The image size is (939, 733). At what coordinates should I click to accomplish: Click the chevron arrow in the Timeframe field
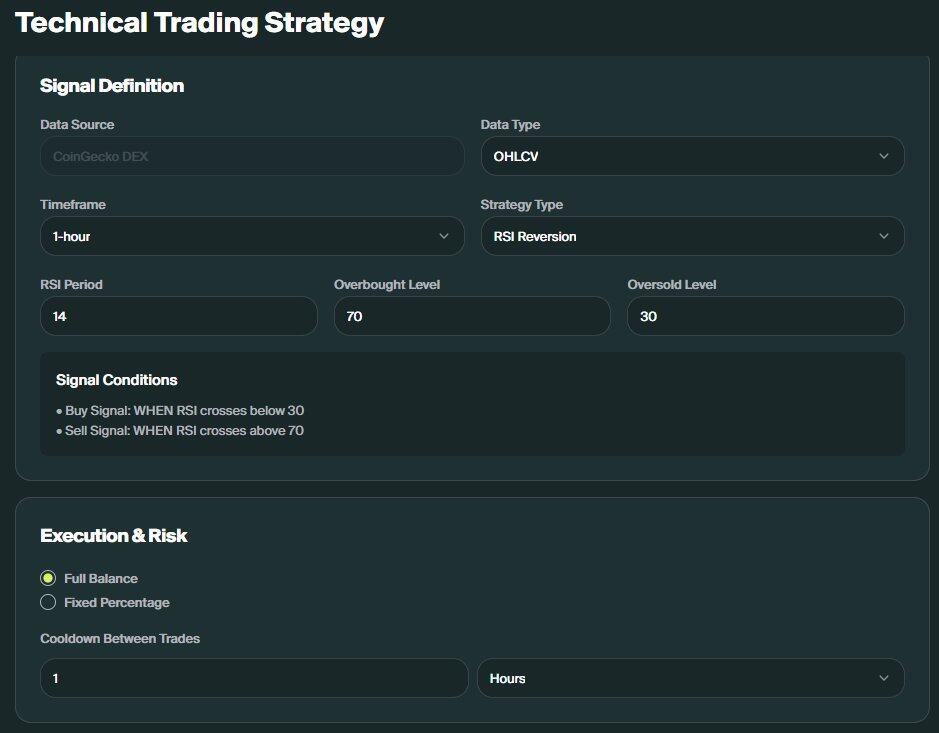444,236
